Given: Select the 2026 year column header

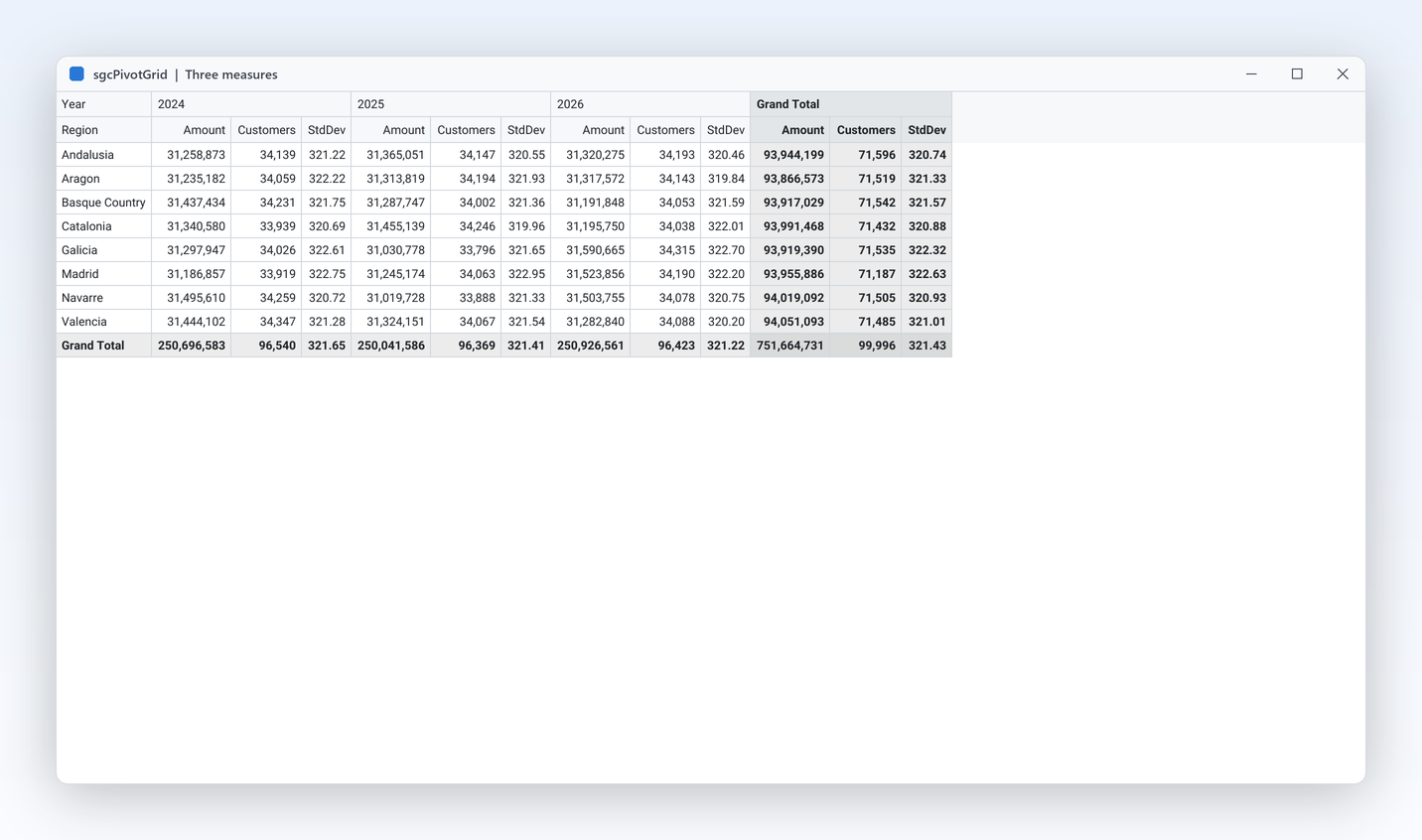Looking at the screenshot, I should click(650, 104).
